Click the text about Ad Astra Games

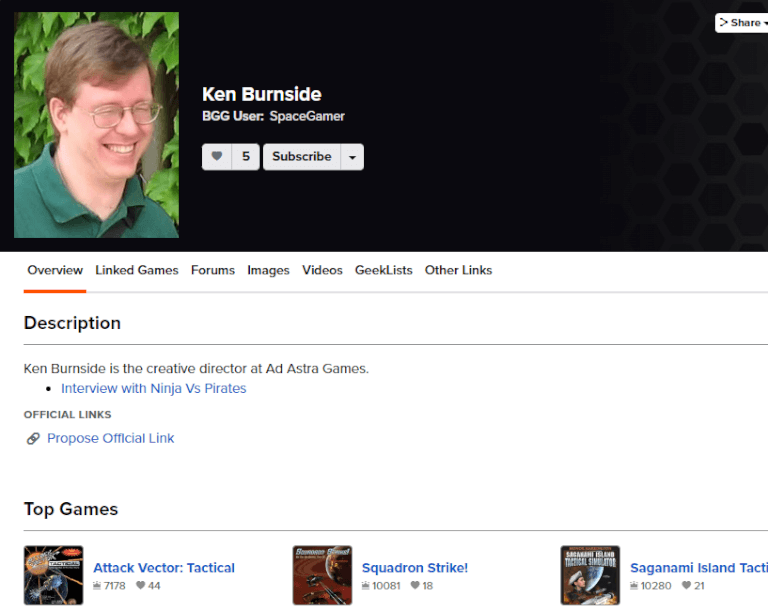[x=196, y=369]
